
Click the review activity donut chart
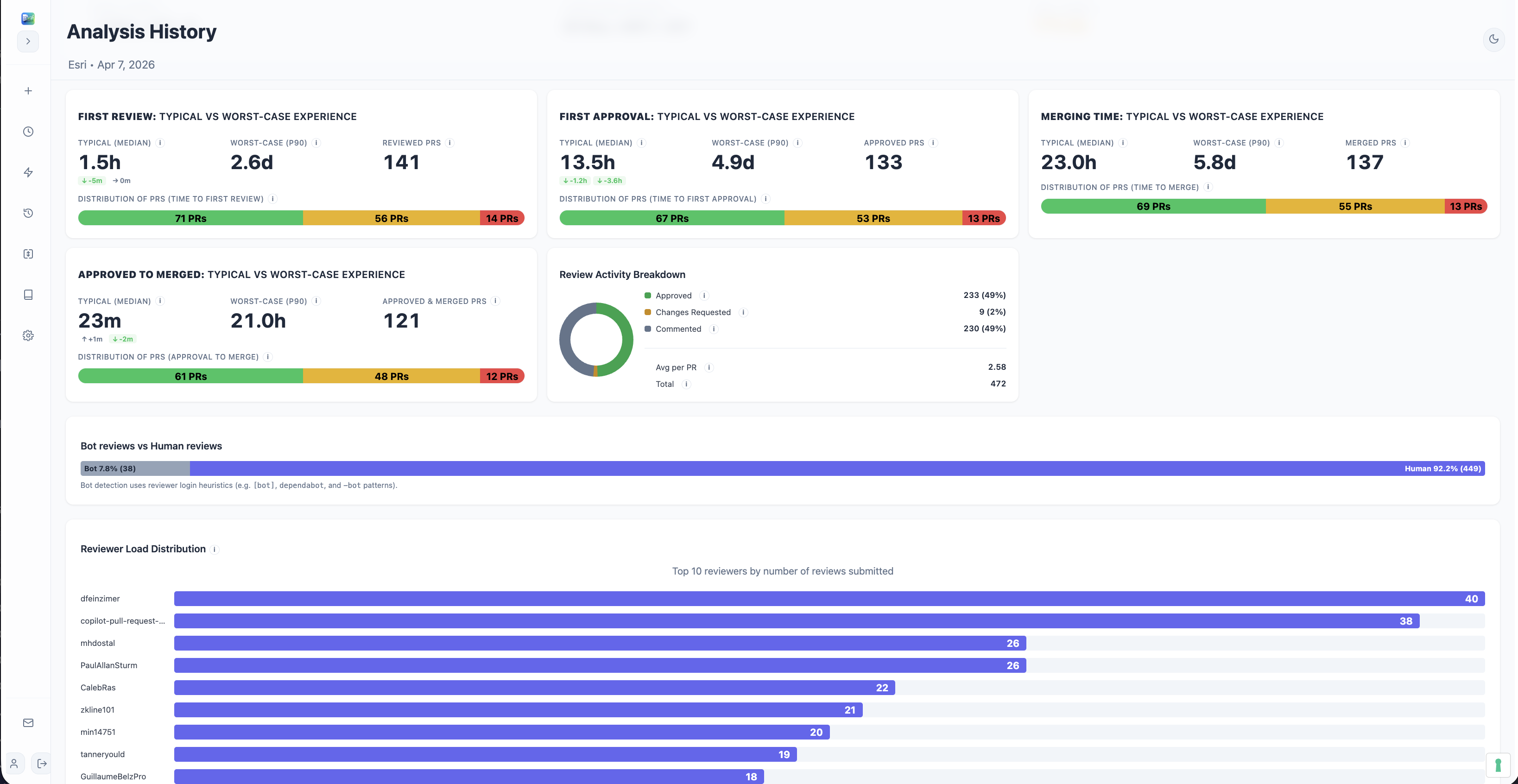[596, 340]
